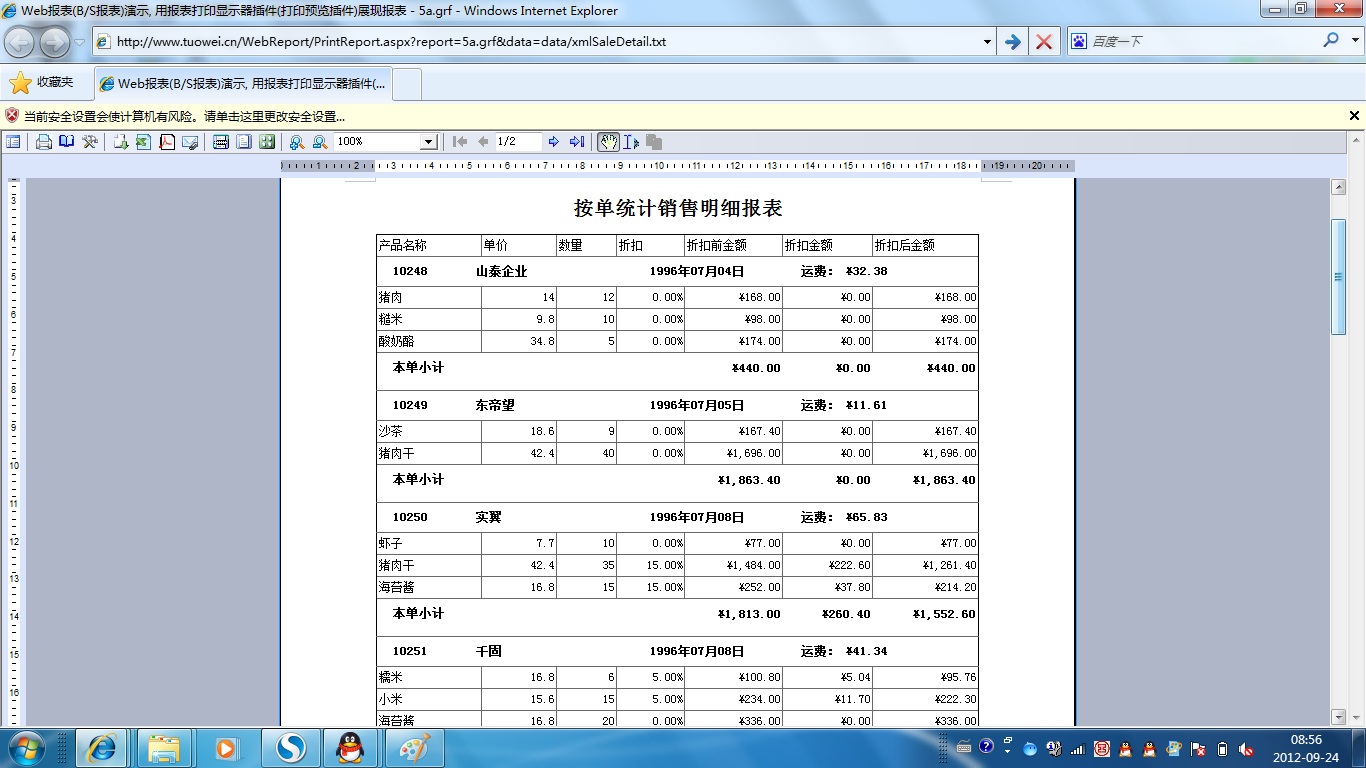Image resolution: width=1366 pixels, height=768 pixels.
Task: Toggle the text selection tool
Action: (631, 142)
